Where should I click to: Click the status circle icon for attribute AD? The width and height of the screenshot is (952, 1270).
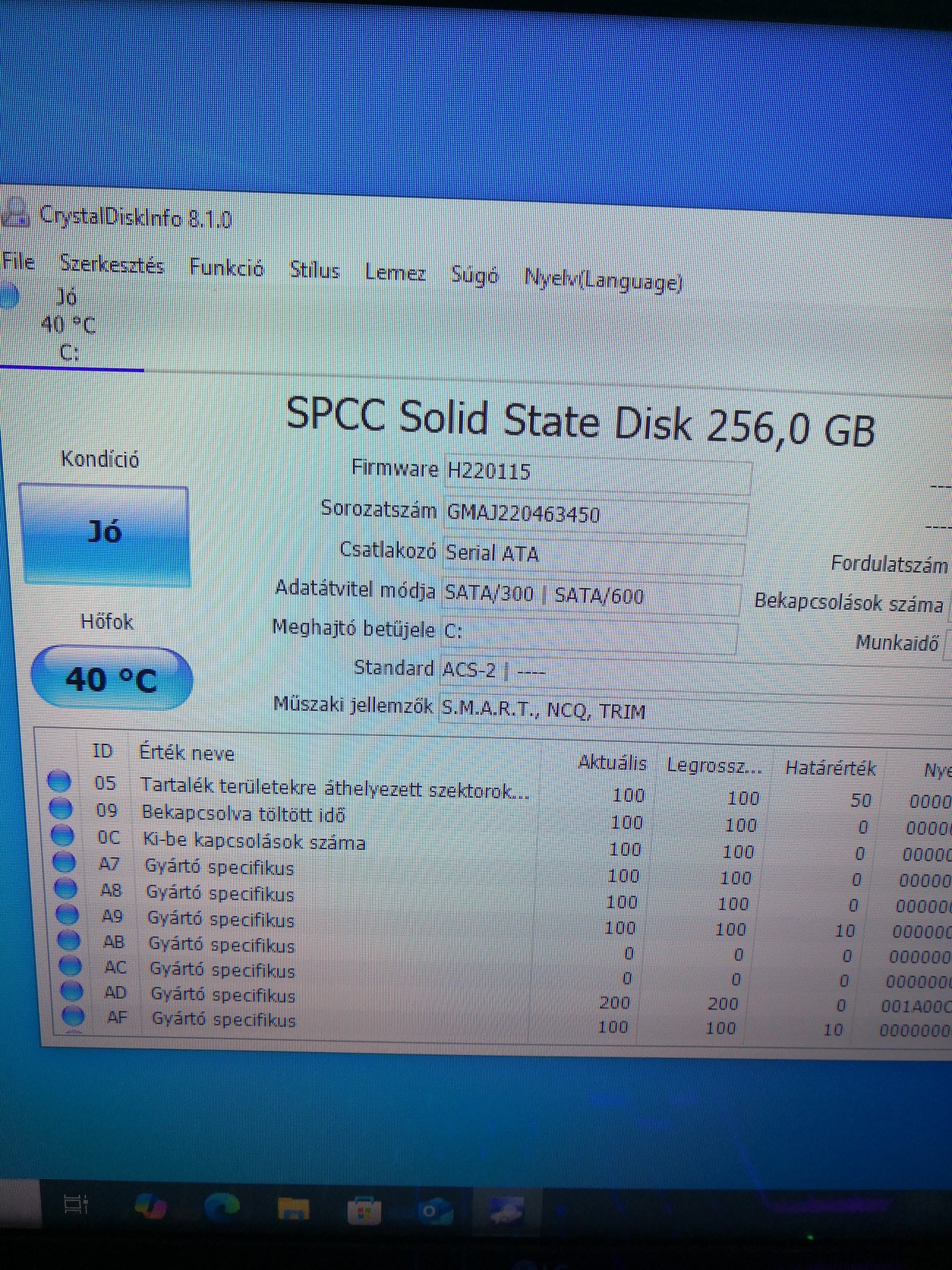(72, 990)
